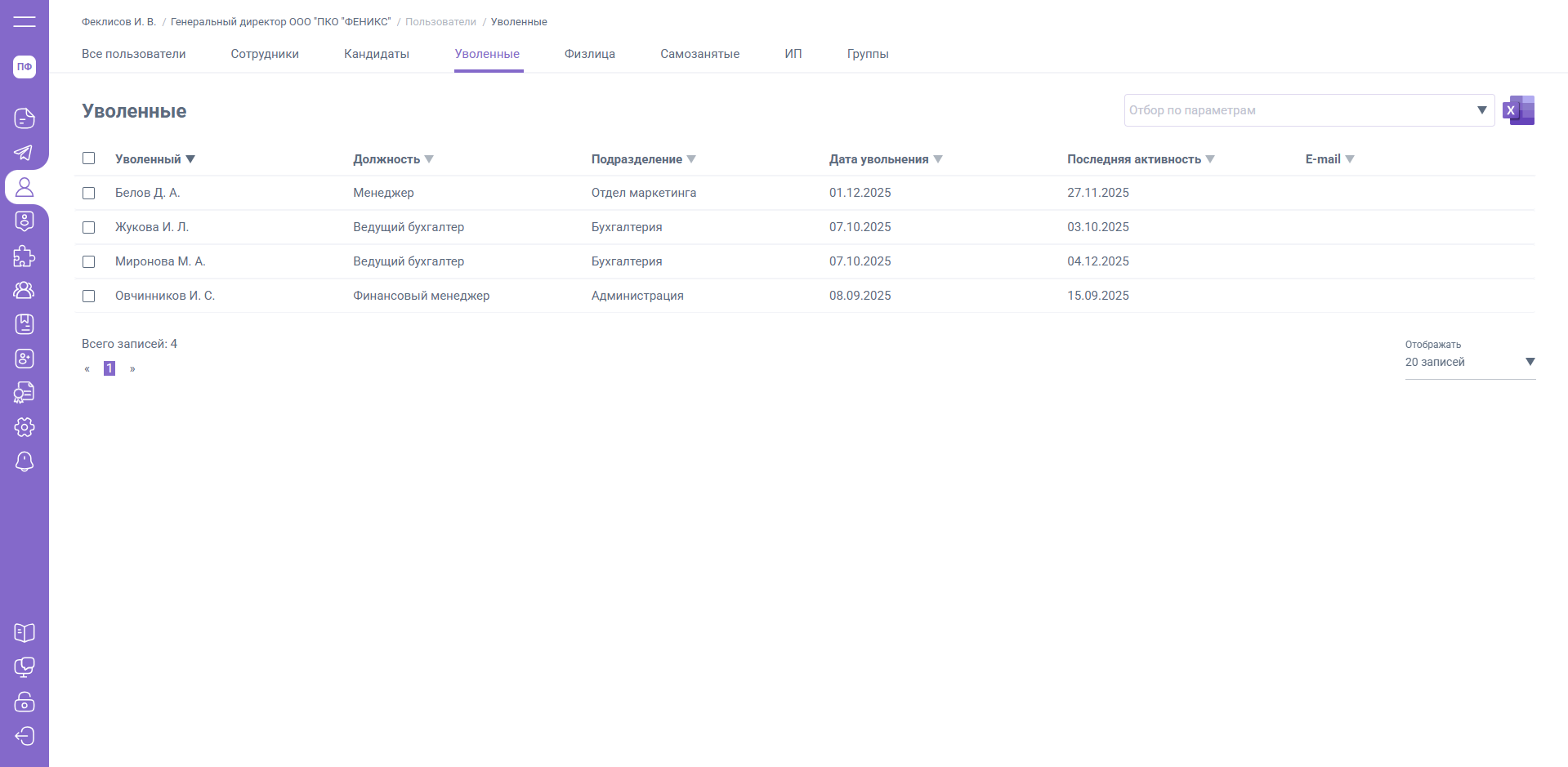Click the page 1 pagination number
Image resolution: width=1568 pixels, height=767 pixels.
[109, 368]
